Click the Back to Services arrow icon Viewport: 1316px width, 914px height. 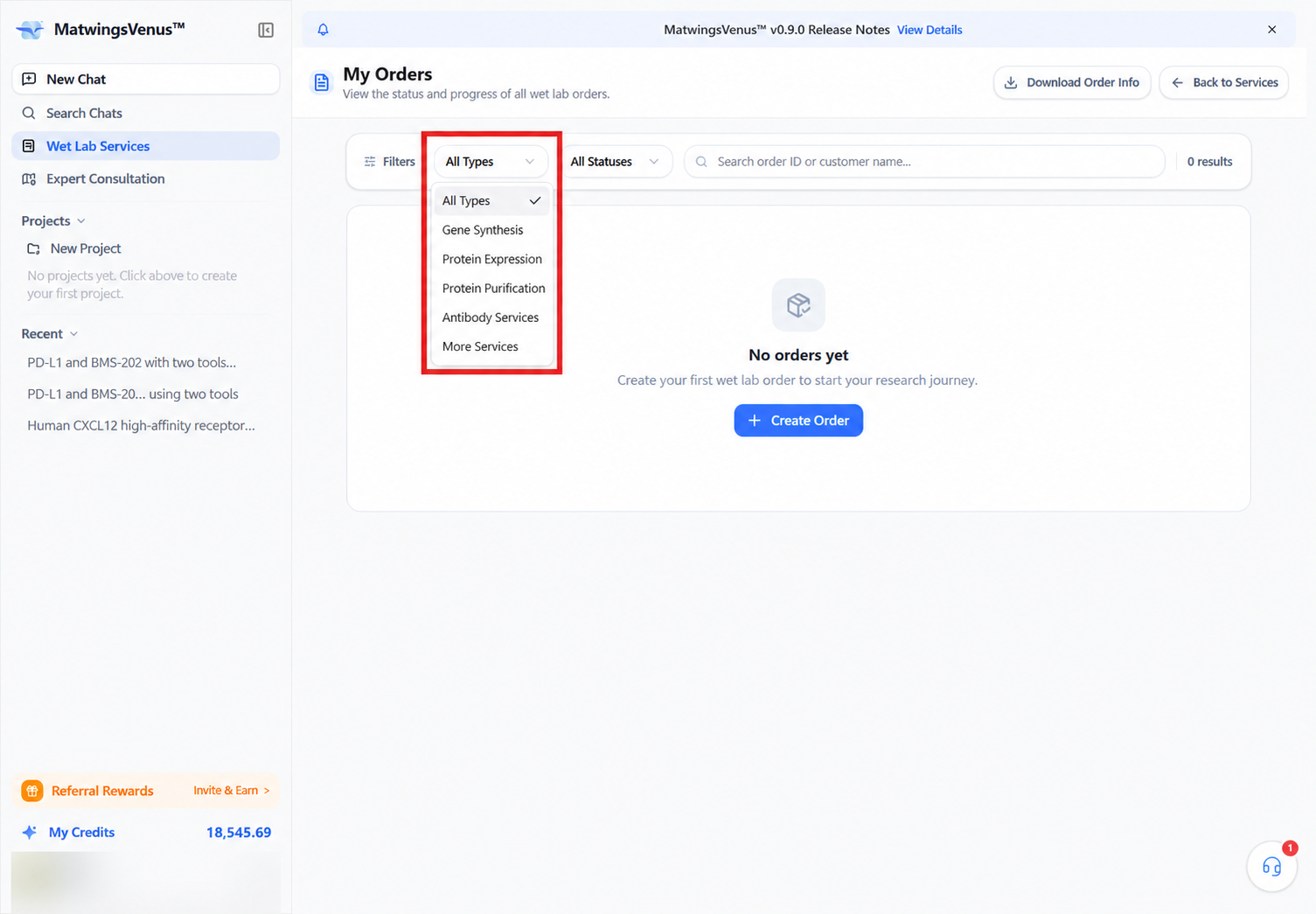pyautogui.click(x=1177, y=82)
